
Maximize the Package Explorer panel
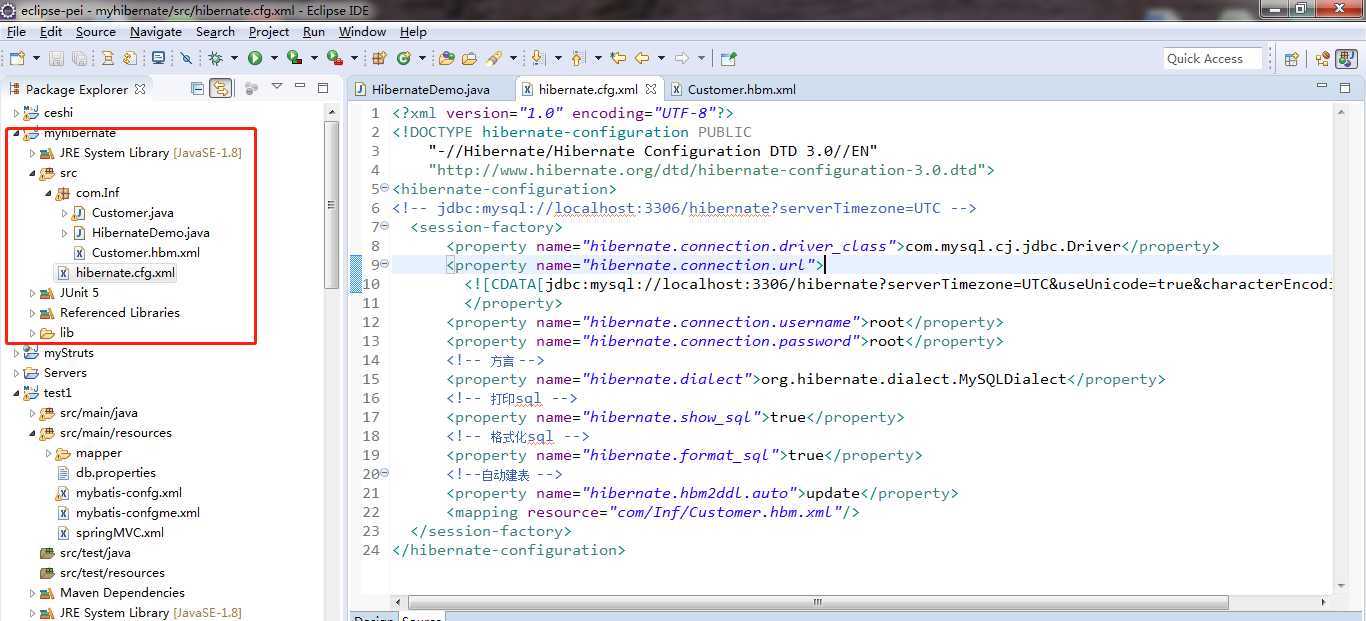click(x=322, y=88)
